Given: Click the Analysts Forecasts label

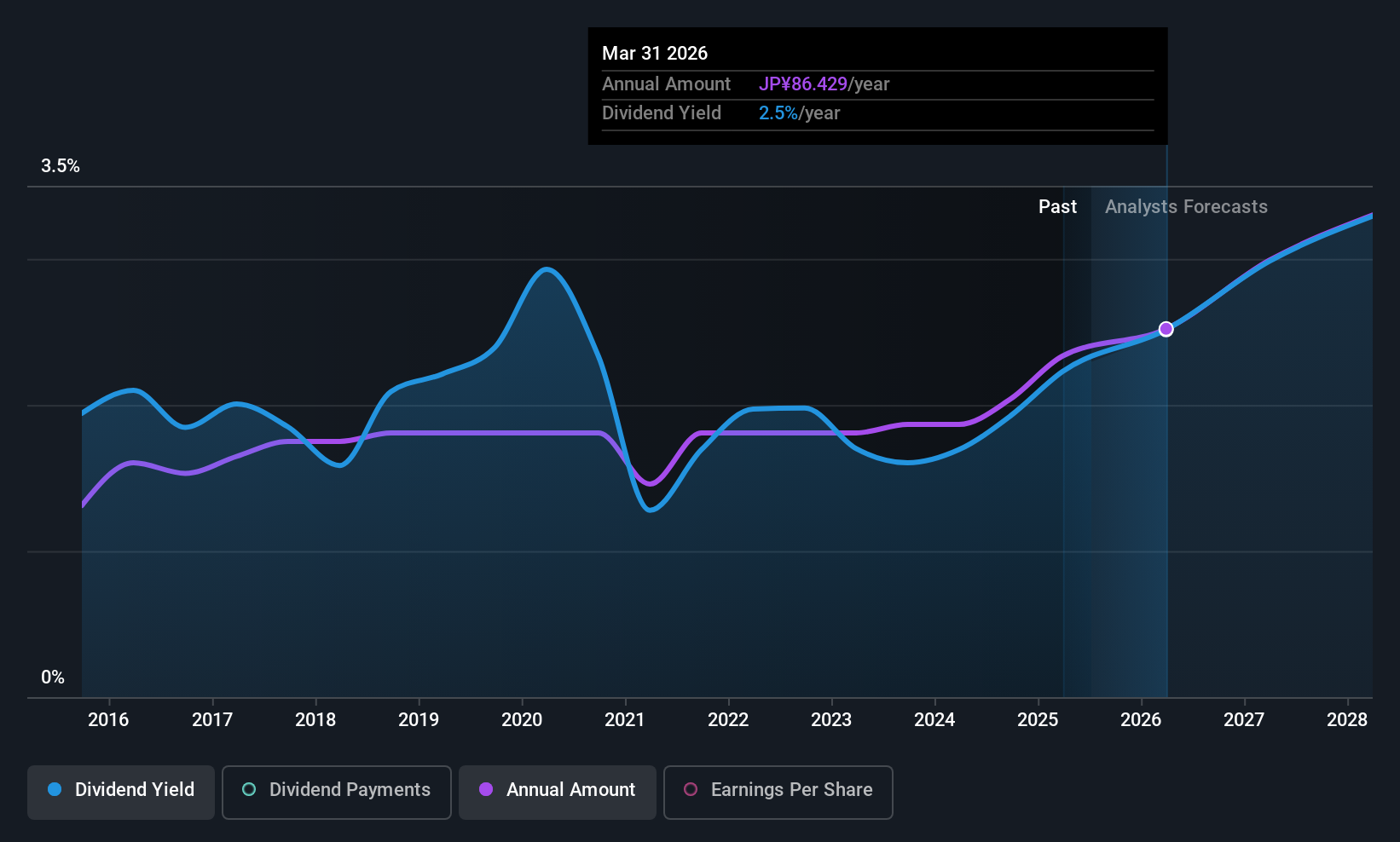Looking at the screenshot, I should pyautogui.click(x=1186, y=206).
